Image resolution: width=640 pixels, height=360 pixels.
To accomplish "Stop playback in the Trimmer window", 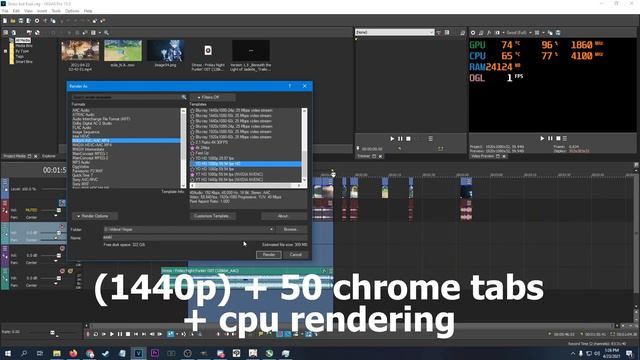I will 408,139.
